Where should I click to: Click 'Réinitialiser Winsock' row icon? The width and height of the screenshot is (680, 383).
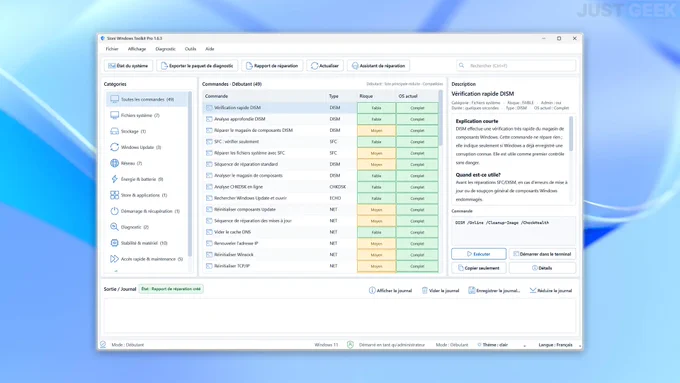point(209,255)
